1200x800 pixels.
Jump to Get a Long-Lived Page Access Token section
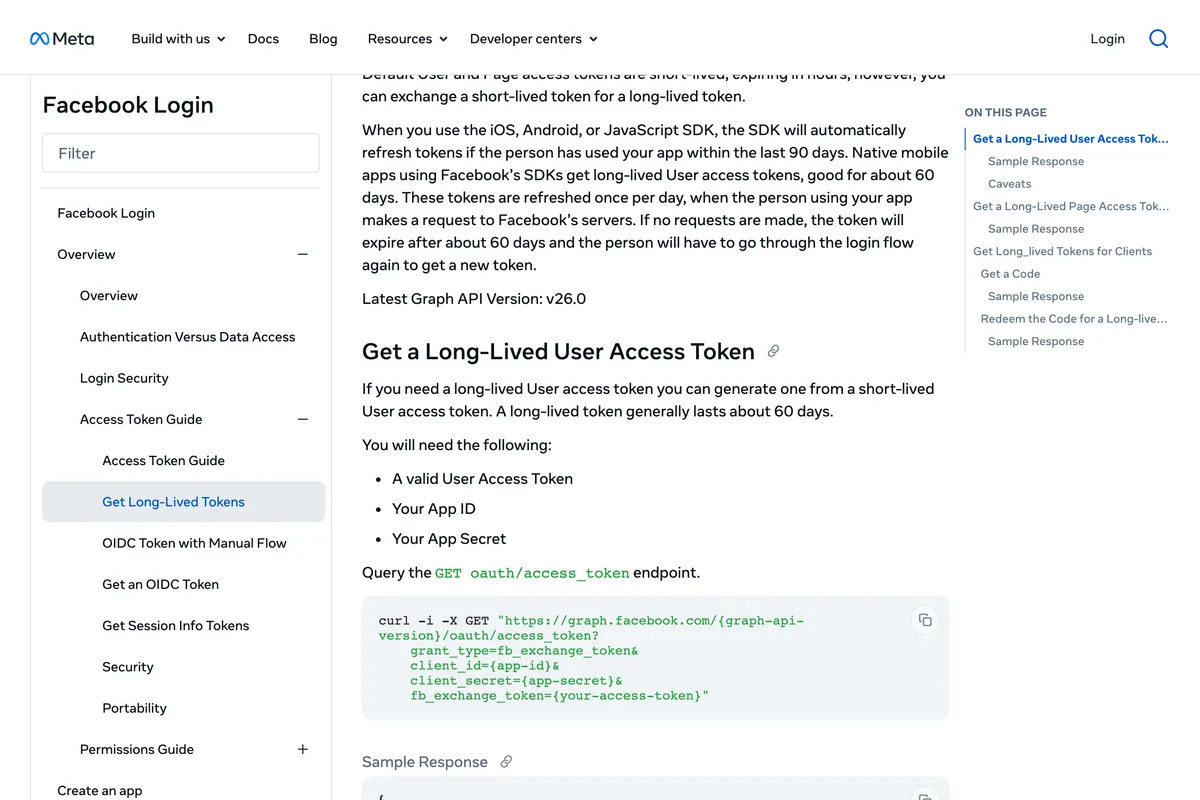click(1070, 206)
